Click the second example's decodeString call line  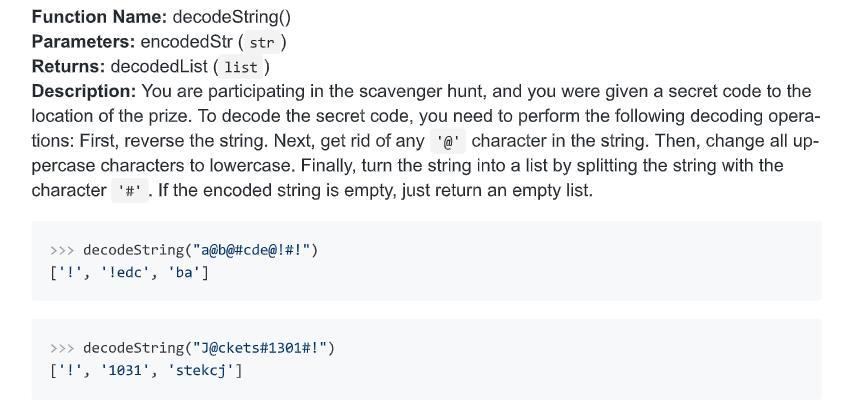(192, 348)
